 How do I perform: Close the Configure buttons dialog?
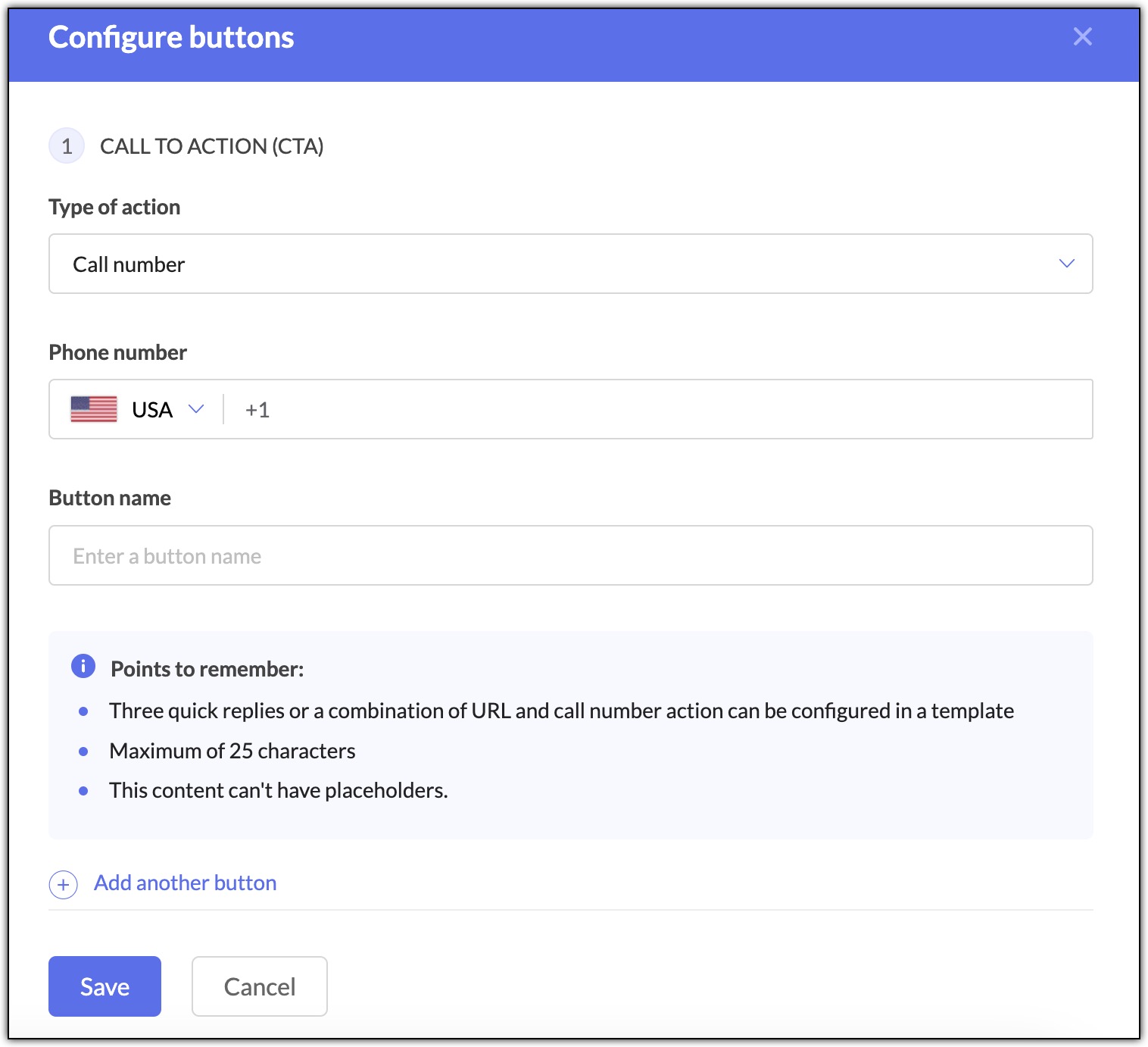pos(1082,36)
